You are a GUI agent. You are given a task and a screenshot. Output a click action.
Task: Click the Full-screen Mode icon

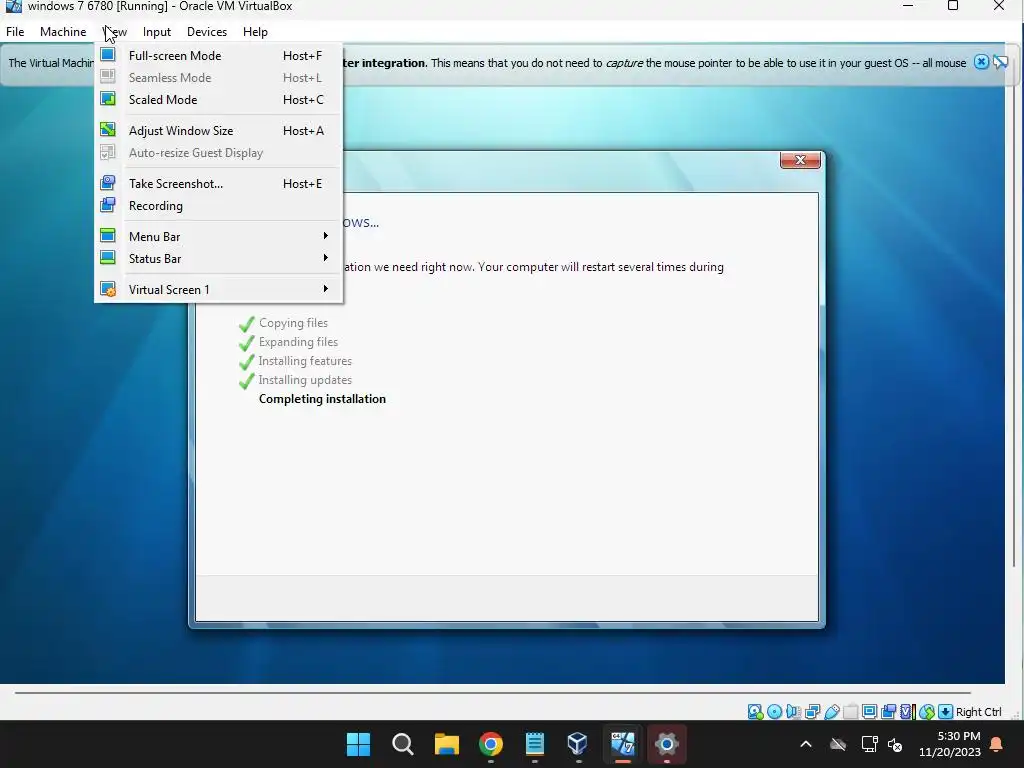coord(108,54)
